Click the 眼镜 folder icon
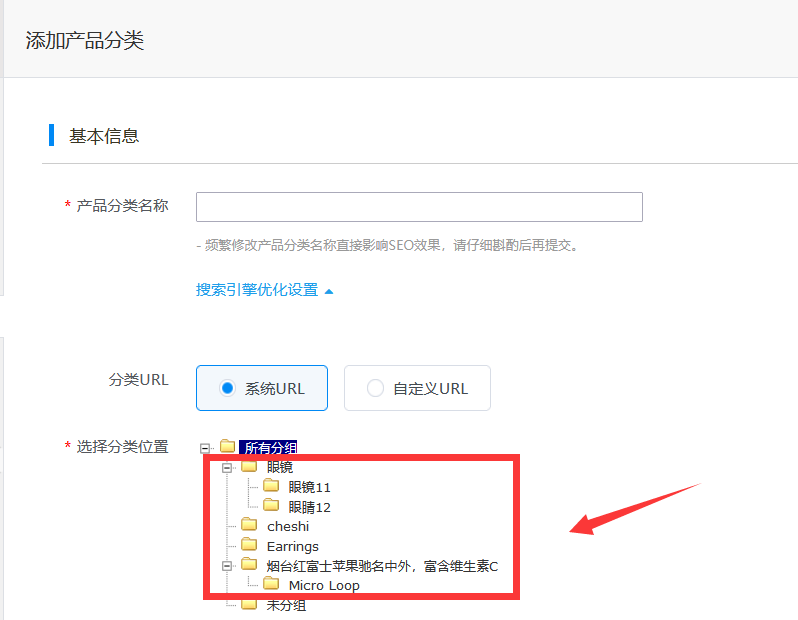798x620 pixels. pos(249,467)
